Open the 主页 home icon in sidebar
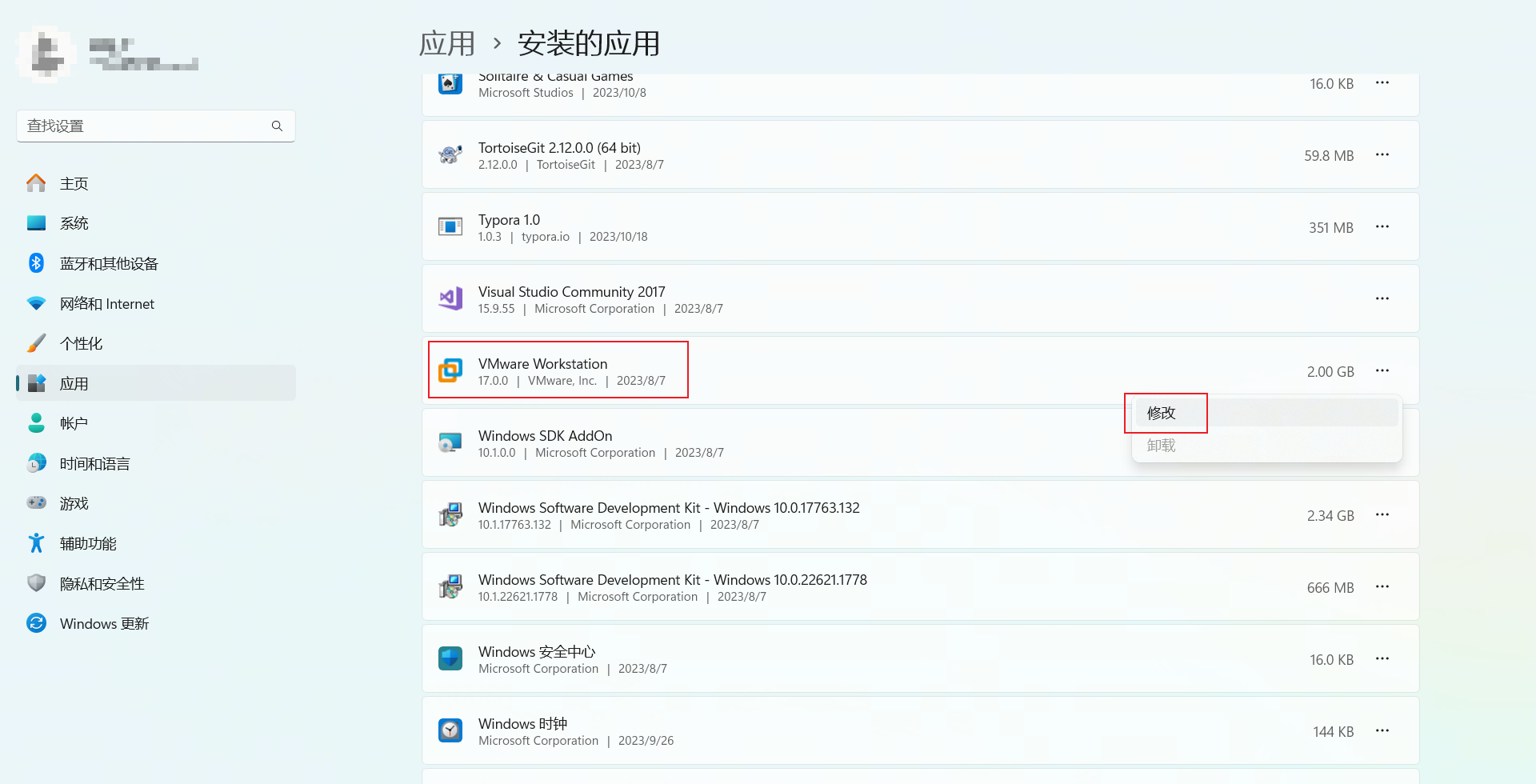 (x=36, y=183)
